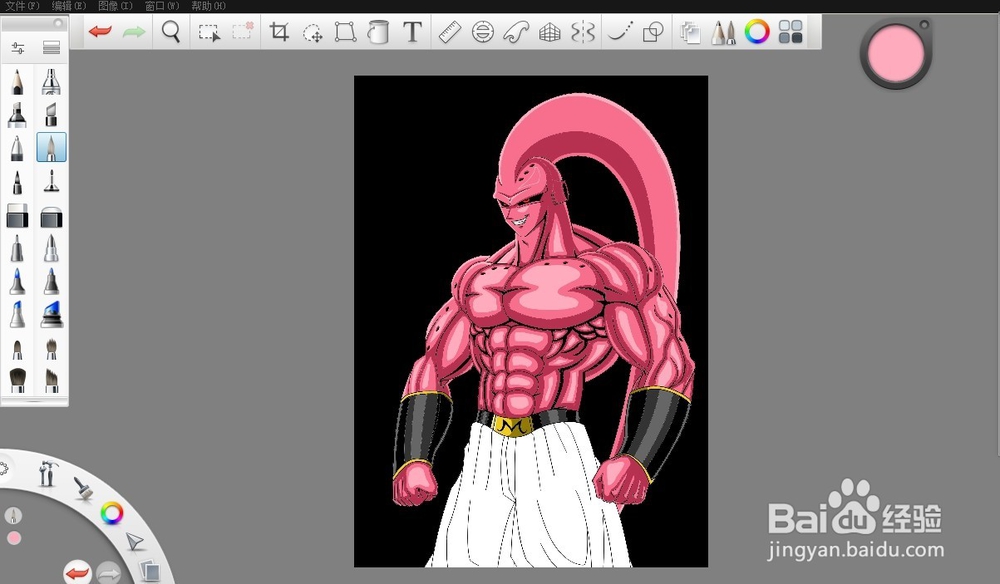The height and width of the screenshot is (584, 1000).
Task: Open the Layer editor pages icon
Action: pos(690,32)
